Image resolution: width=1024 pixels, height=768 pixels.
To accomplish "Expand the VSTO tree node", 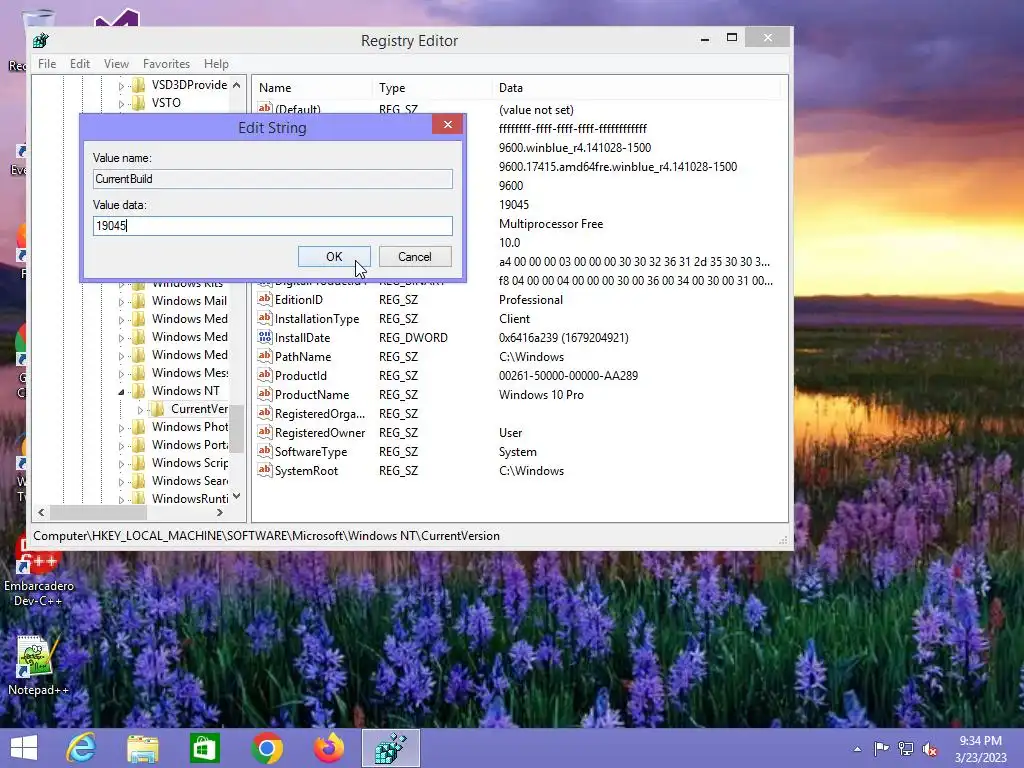I will click(121, 103).
